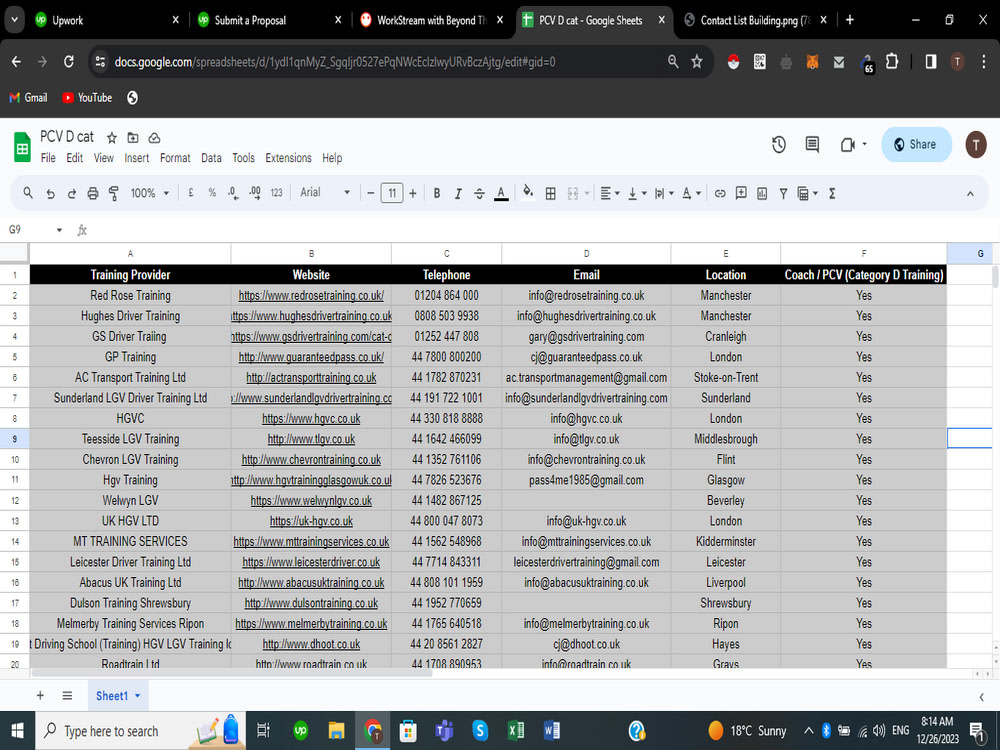
Task: Open more number formats 123
Action: click(276, 193)
